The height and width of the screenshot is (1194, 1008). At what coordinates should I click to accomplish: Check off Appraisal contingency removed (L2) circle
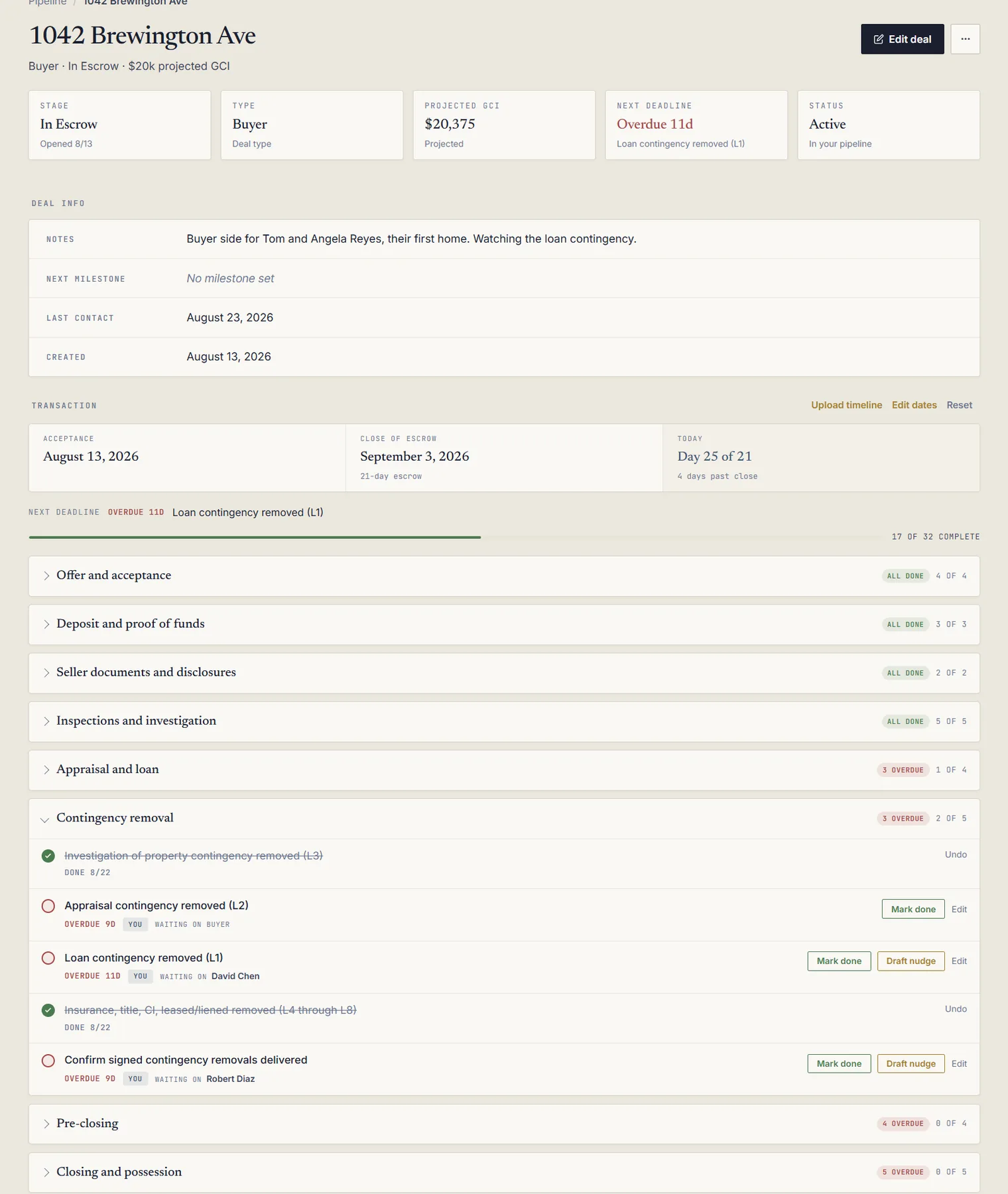point(48,906)
